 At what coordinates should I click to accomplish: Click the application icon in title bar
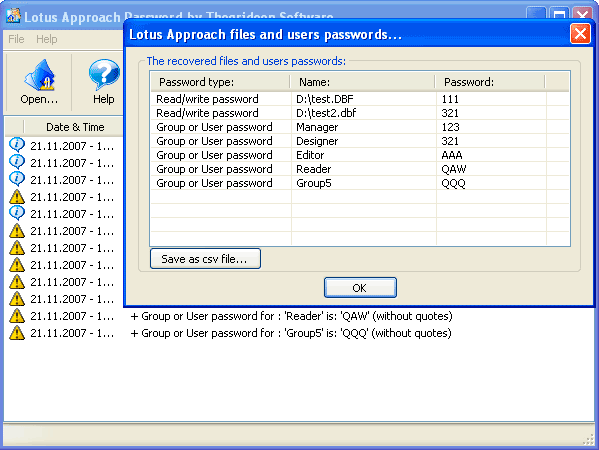[x=13, y=16]
